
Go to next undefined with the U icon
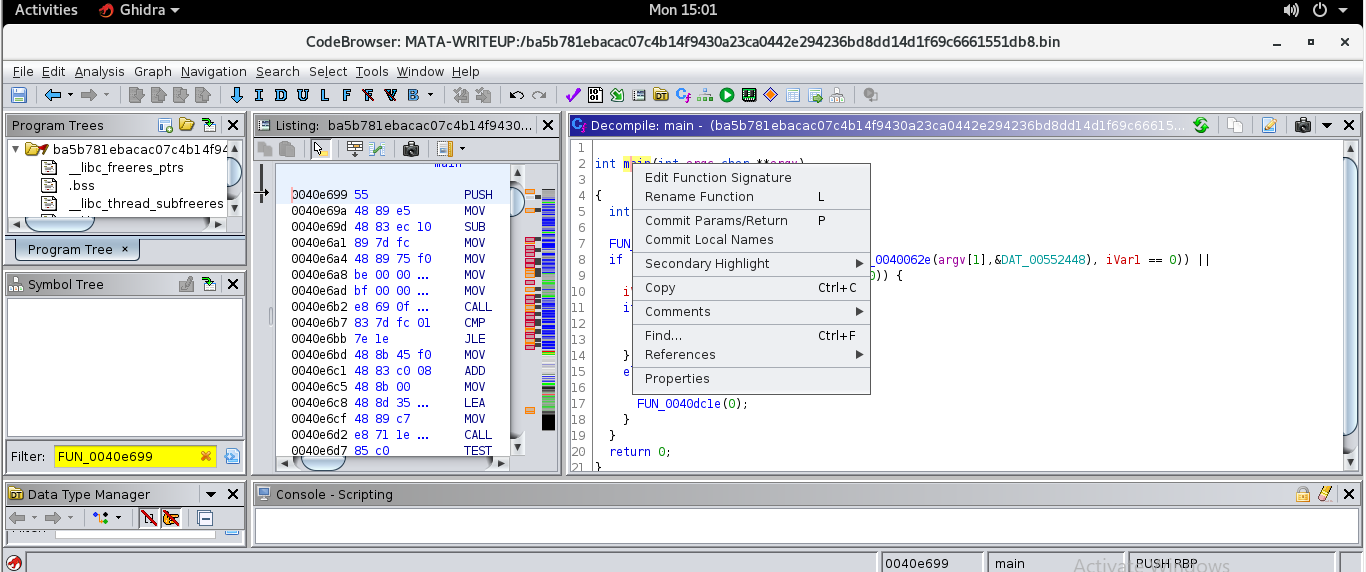pos(303,95)
